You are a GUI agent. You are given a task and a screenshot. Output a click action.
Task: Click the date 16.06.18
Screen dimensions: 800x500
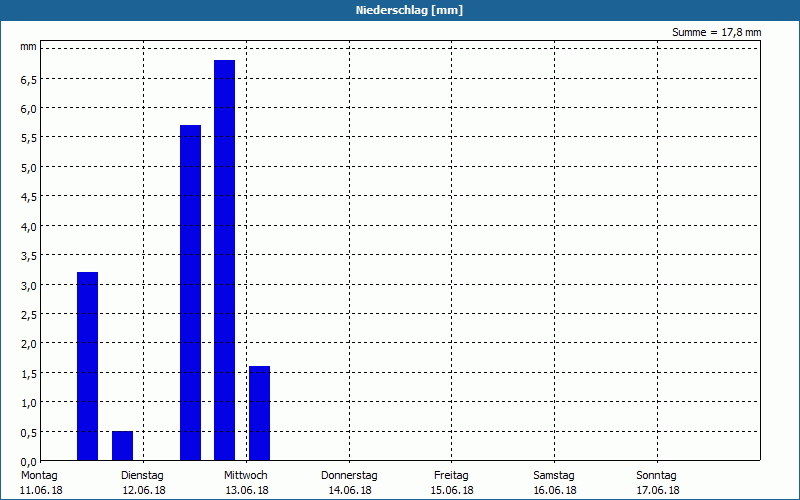coord(555,490)
